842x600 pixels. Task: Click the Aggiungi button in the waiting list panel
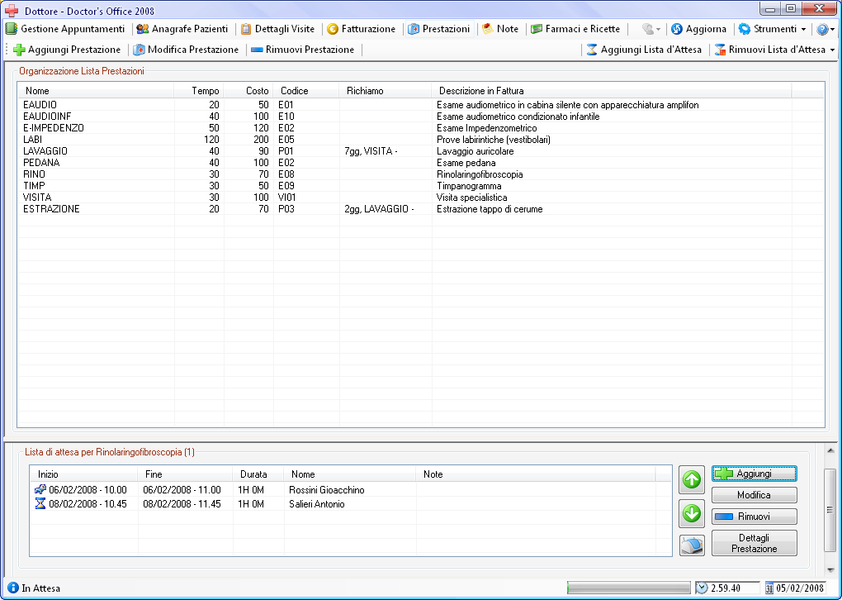[x=754, y=474]
